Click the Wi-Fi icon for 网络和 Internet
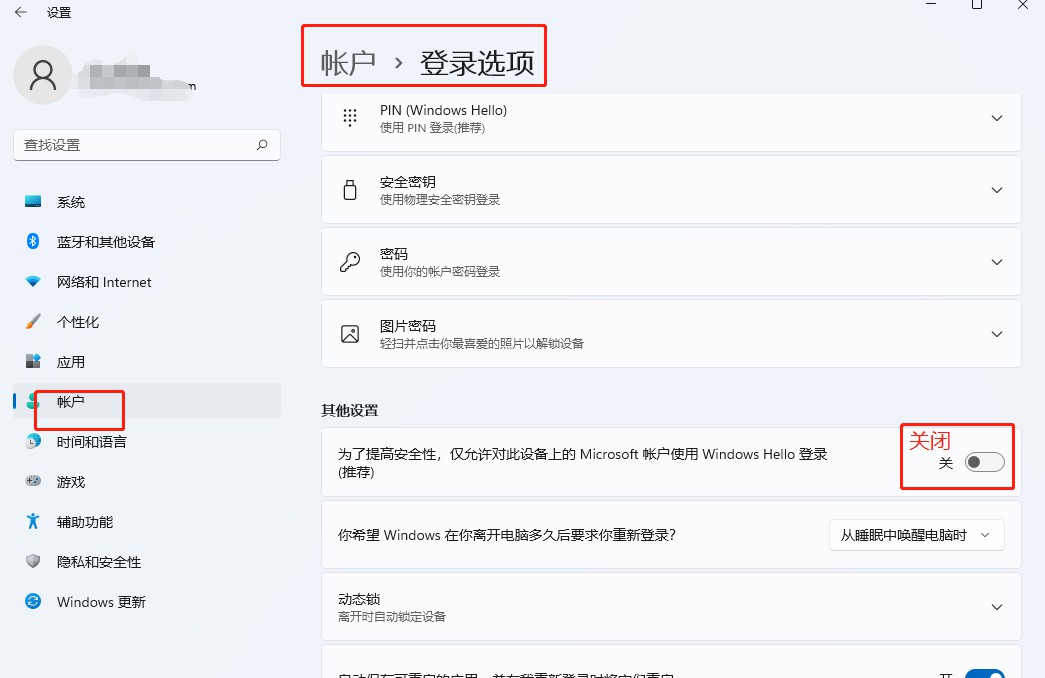1045x678 pixels. click(33, 281)
